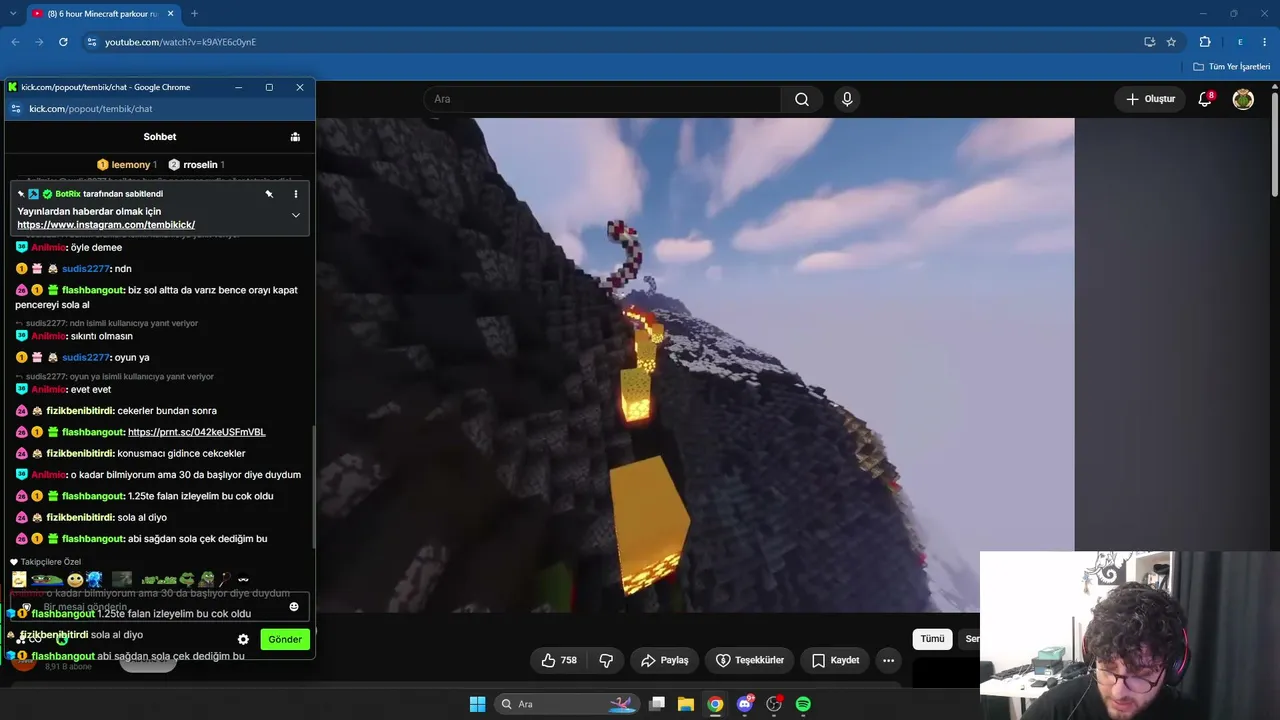
Task: Bookmark this YouTube page with the star
Action: click(x=1171, y=42)
